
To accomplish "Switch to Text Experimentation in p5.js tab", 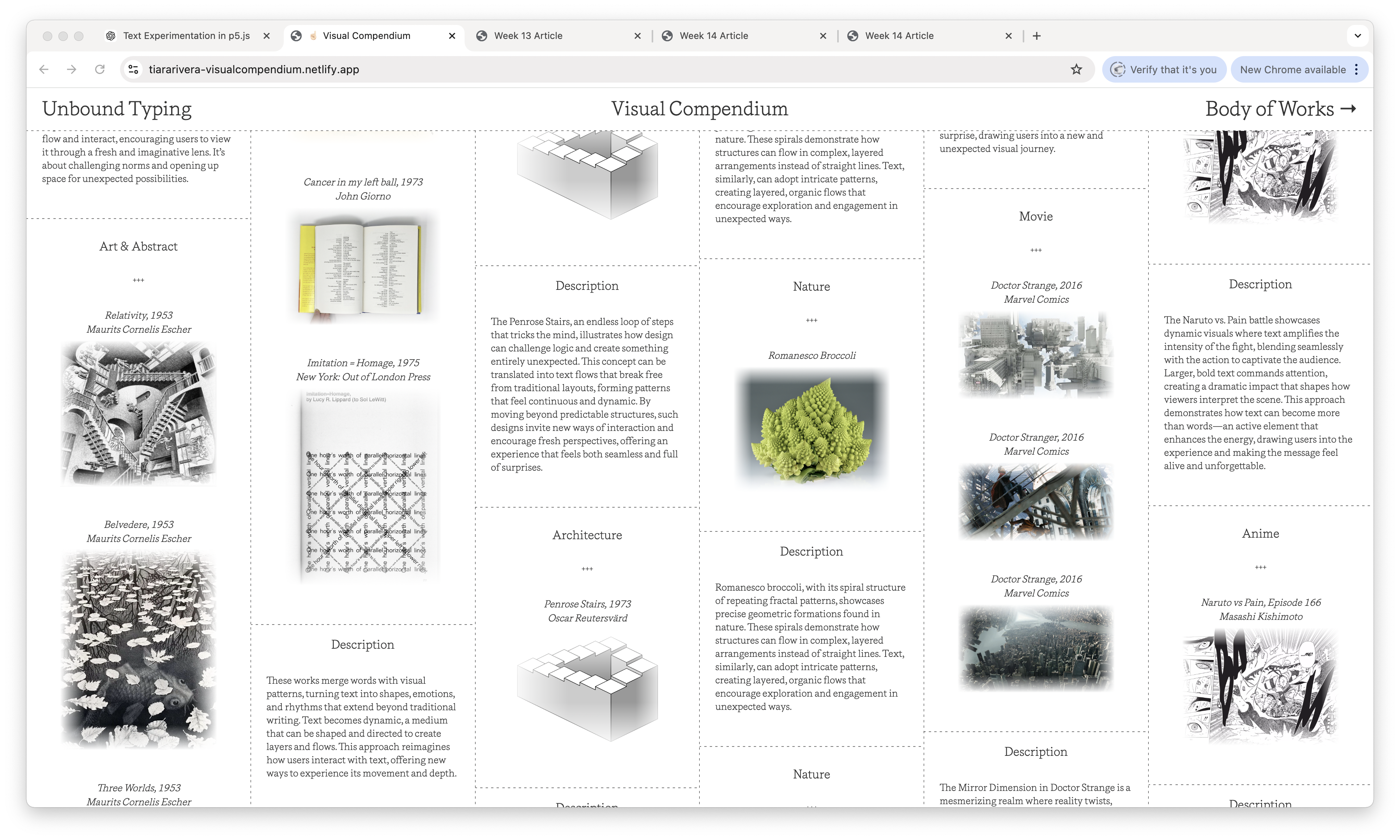I will coord(186,36).
